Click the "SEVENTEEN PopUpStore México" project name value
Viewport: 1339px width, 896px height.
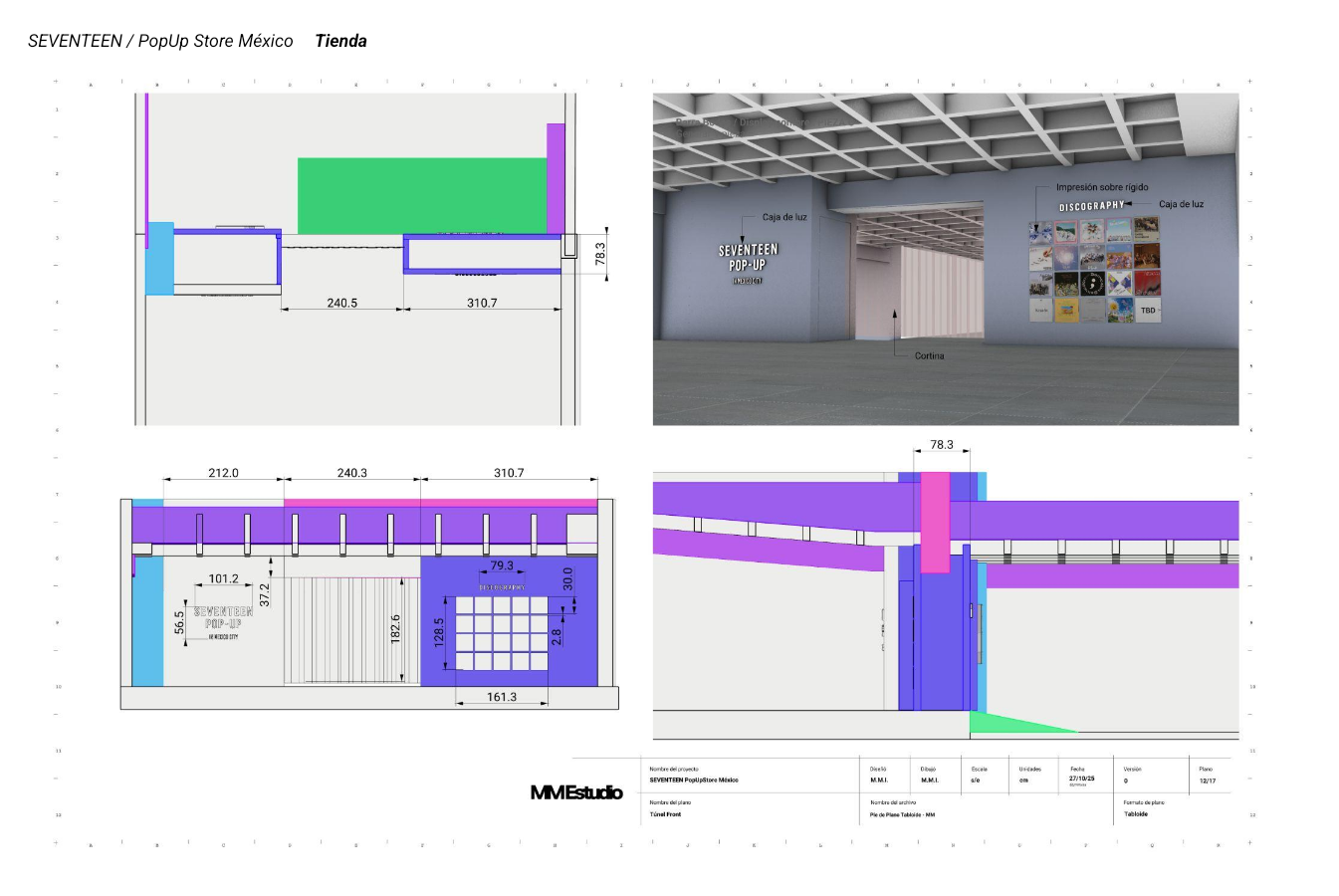click(x=694, y=781)
